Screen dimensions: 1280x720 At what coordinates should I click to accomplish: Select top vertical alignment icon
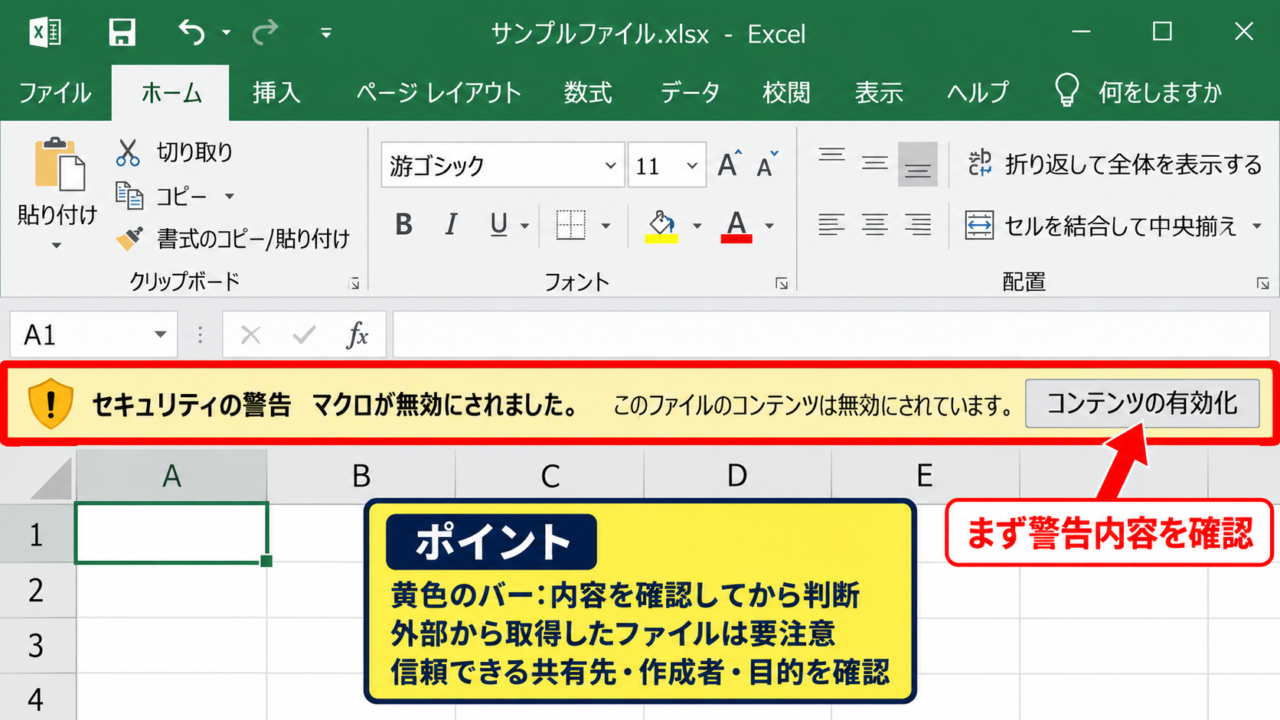[x=831, y=157]
